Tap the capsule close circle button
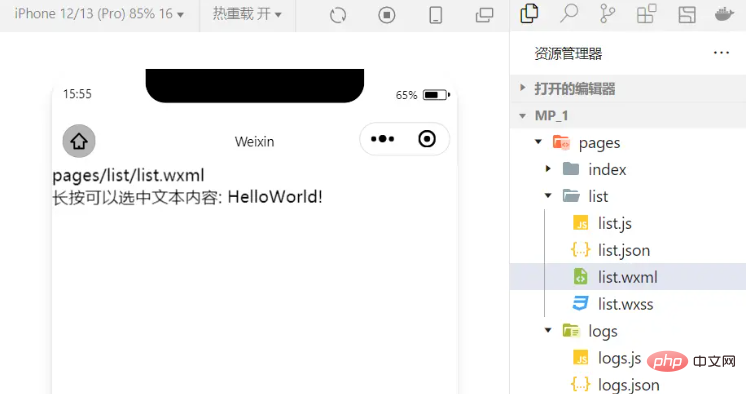The width and height of the screenshot is (746, 394). point(427,139)
